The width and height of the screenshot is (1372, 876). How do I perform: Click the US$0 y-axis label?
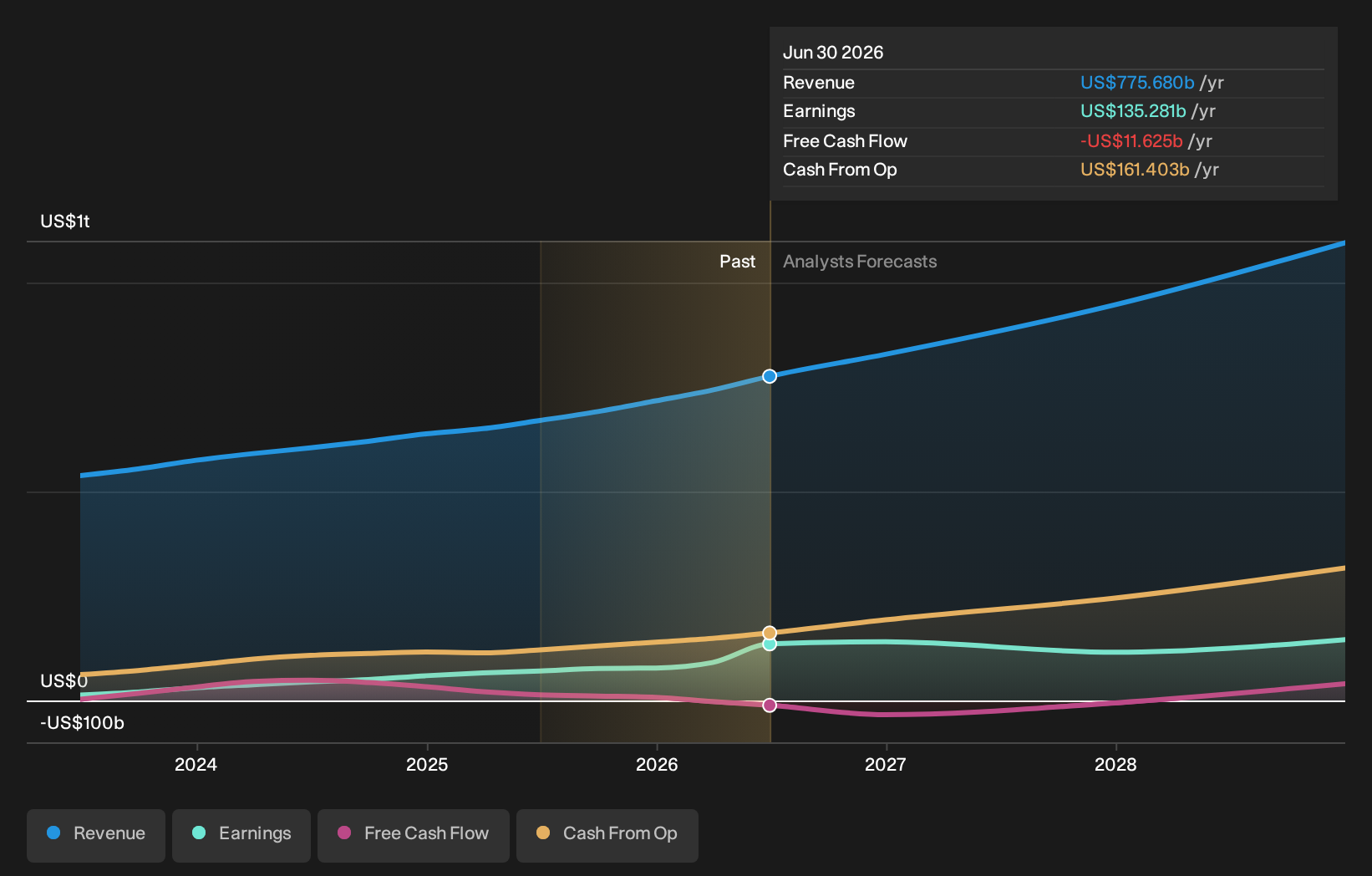click(64, 681)
